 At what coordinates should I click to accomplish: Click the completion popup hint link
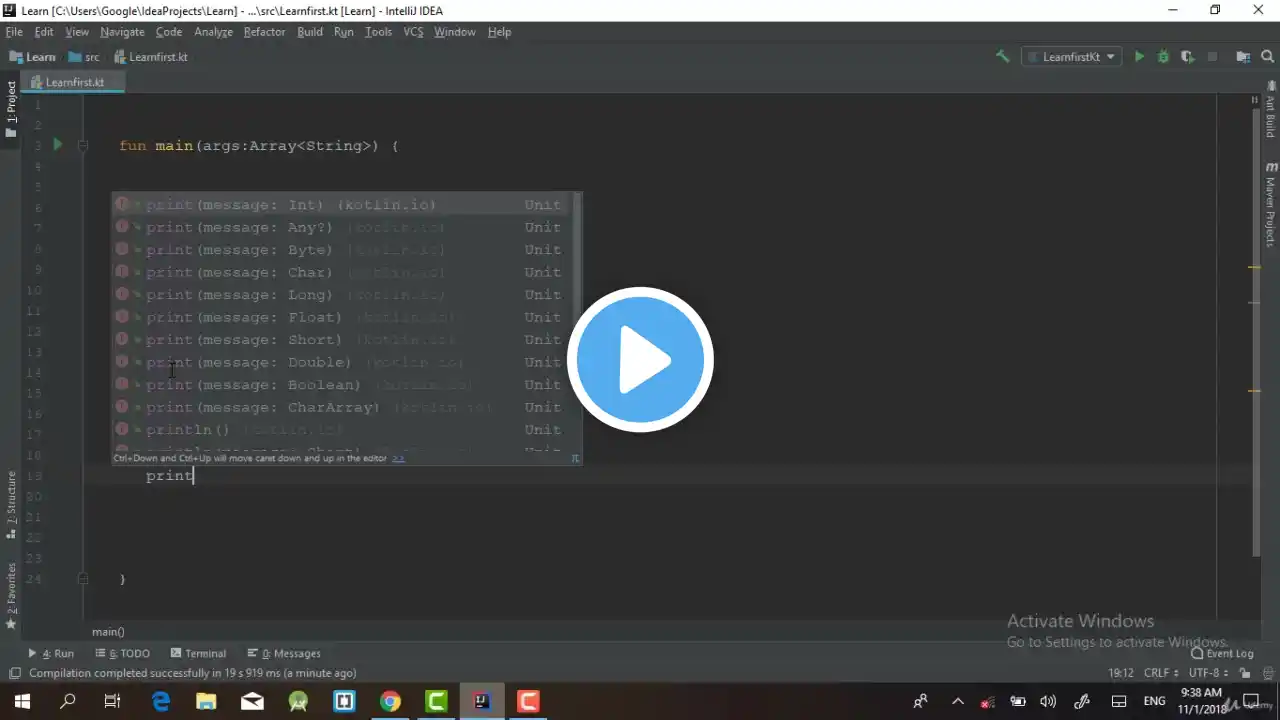click(x=398, y=458)
